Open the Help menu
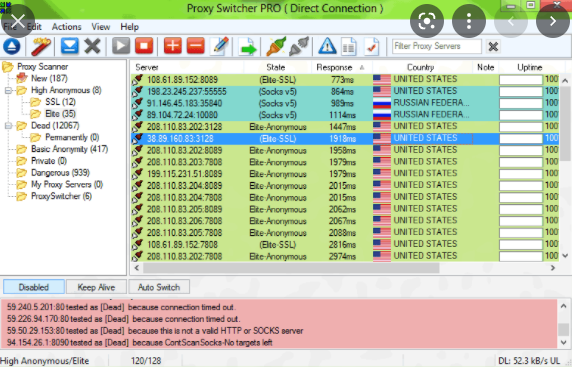The image size is (572, 367). point(130,27)
